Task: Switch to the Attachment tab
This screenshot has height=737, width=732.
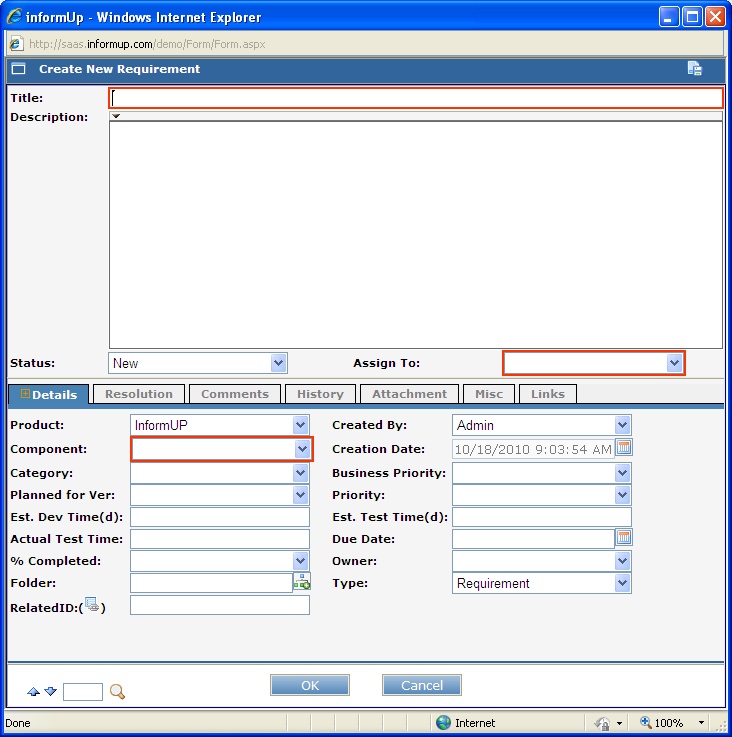Action: (409, 394)
